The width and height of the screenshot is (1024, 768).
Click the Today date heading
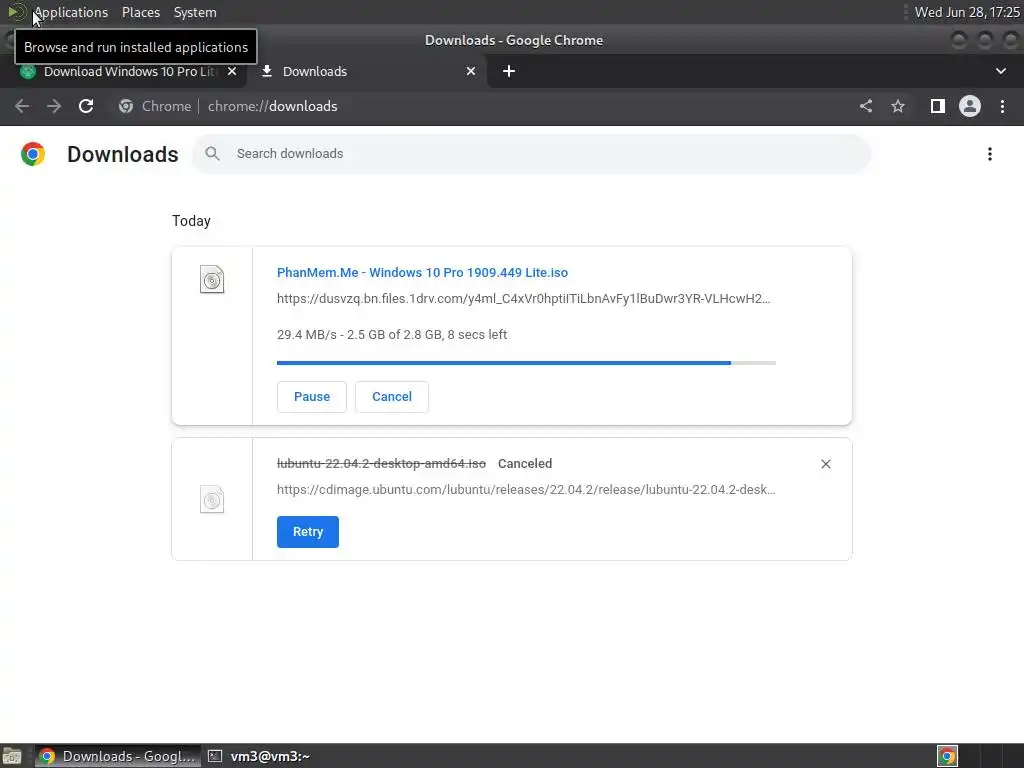click(x=191, y=221)
